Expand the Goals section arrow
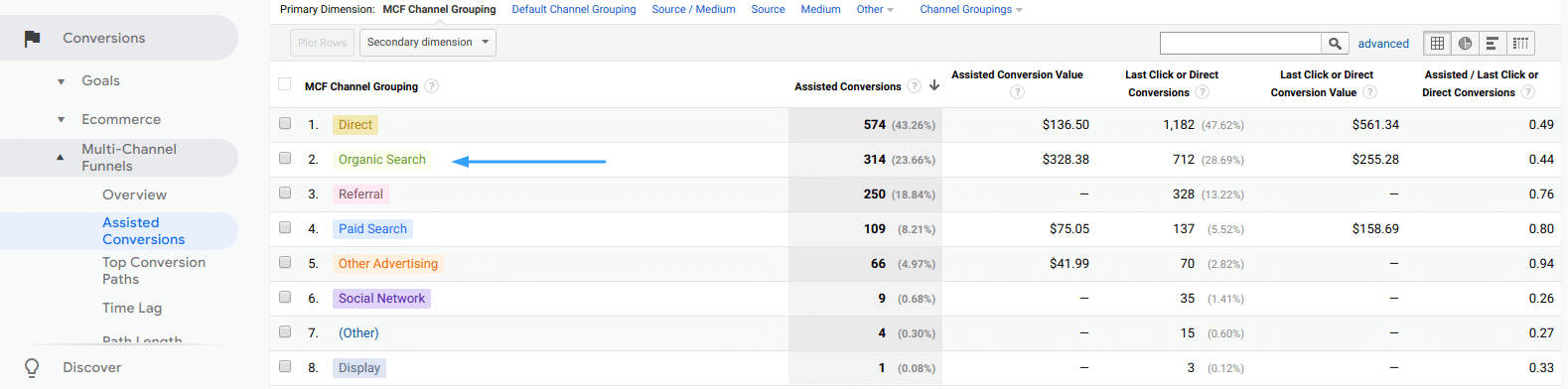The height and width of the screenshot is (389, 1568). pos(61,81)
